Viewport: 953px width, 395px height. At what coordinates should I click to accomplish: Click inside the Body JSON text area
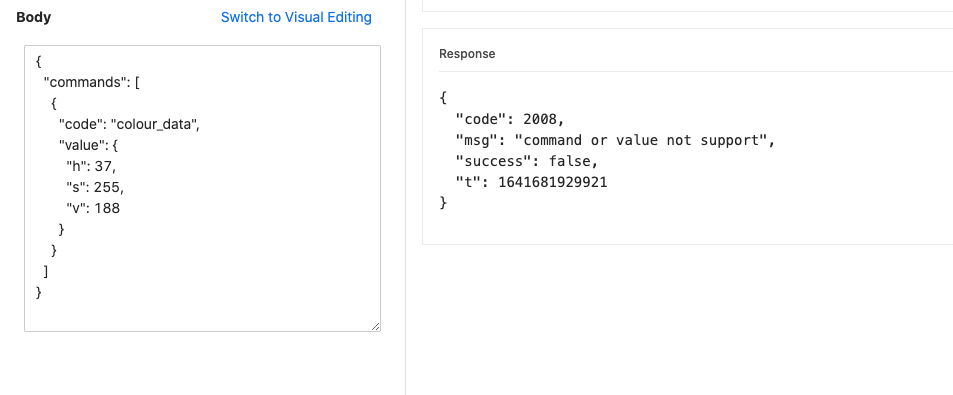(202, 188)
